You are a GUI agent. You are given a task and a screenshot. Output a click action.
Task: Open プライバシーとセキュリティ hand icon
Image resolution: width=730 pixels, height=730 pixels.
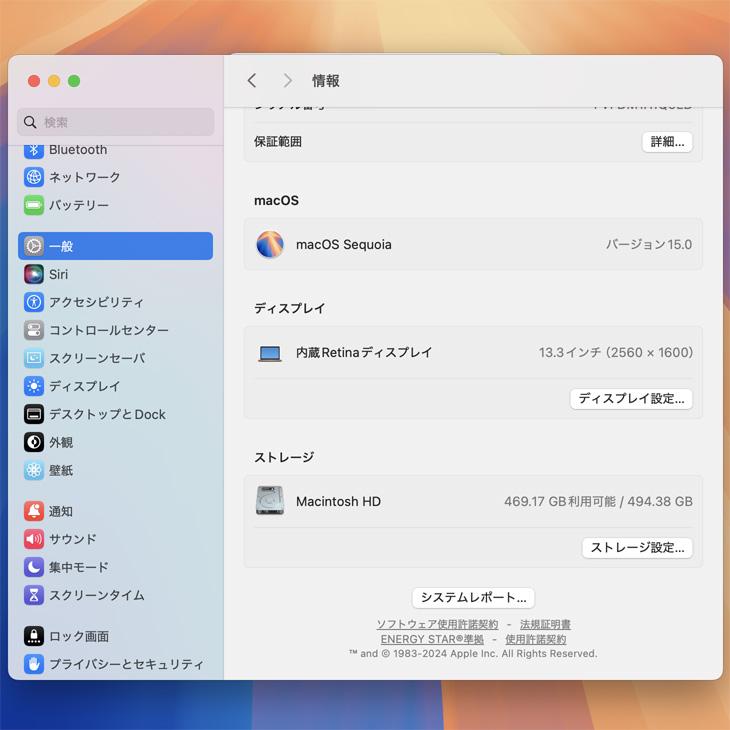pos(34,664)
